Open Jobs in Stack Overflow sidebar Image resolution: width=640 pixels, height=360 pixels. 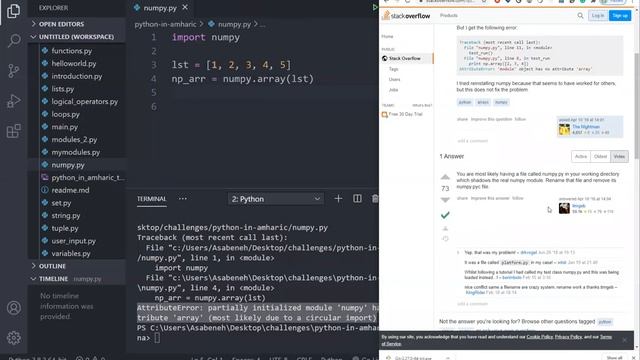[393, 89]
